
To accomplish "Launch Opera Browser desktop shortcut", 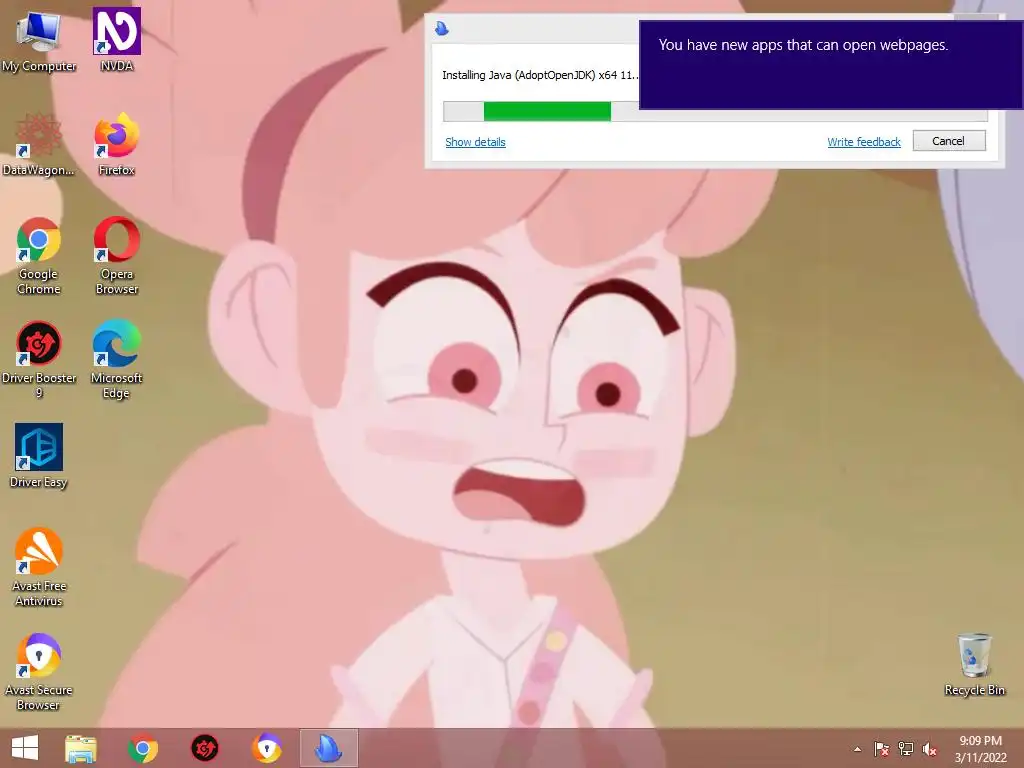I will point(117,256).
